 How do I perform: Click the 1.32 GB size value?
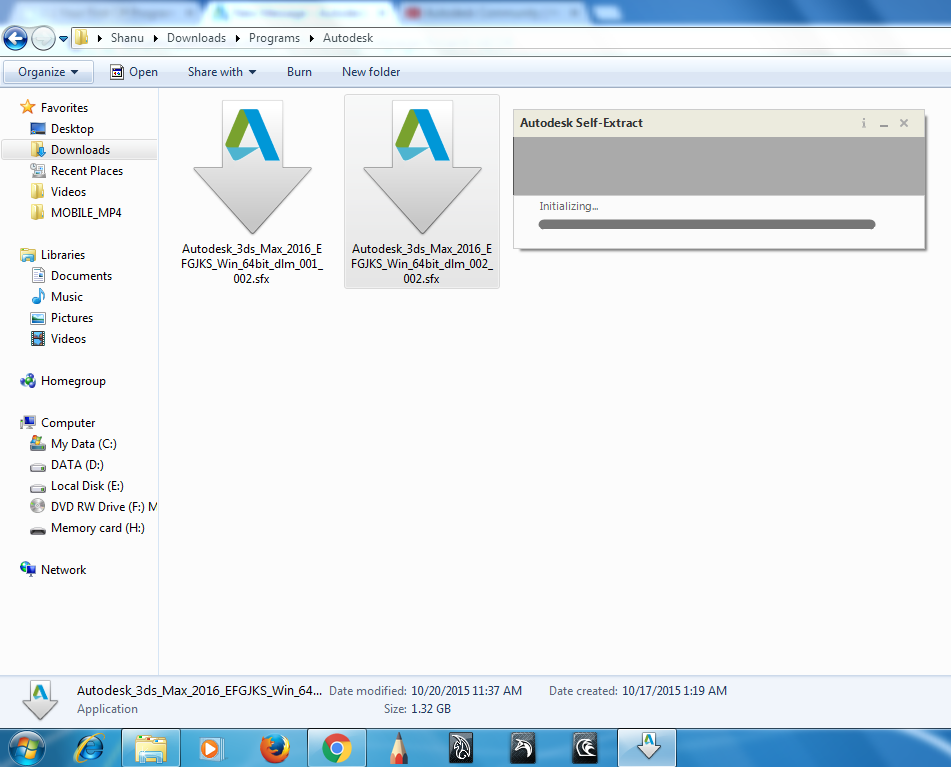tap(431, 709)
